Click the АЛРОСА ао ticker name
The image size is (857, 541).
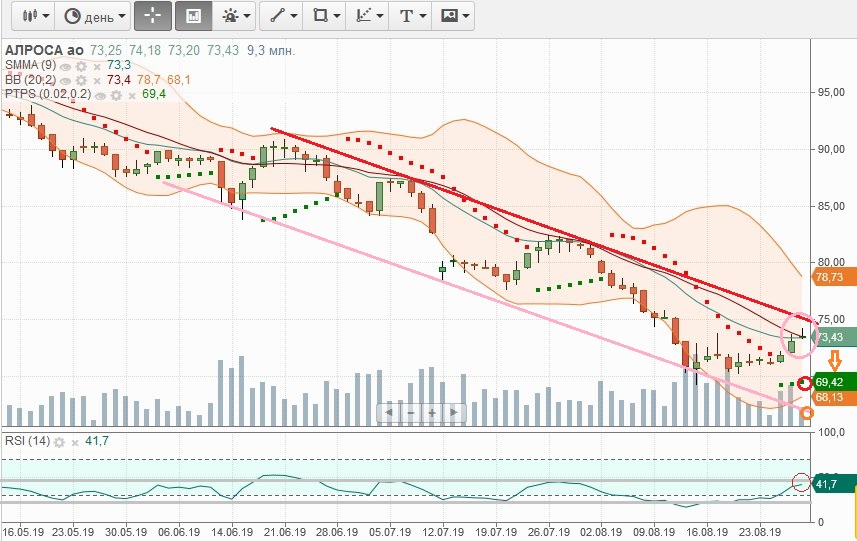45,50
